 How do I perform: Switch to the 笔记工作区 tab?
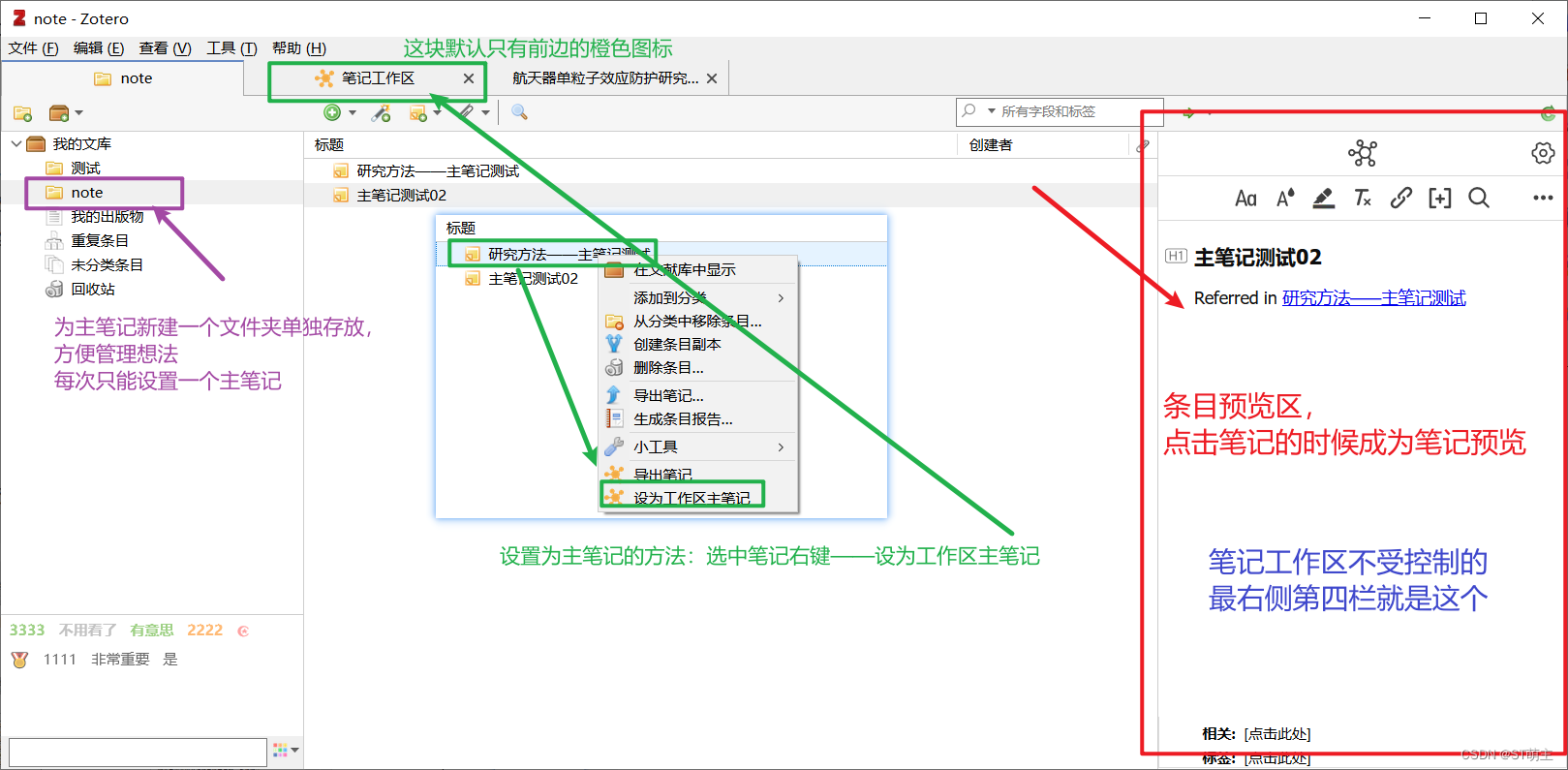pyautogui.click(x=378, y=78)
